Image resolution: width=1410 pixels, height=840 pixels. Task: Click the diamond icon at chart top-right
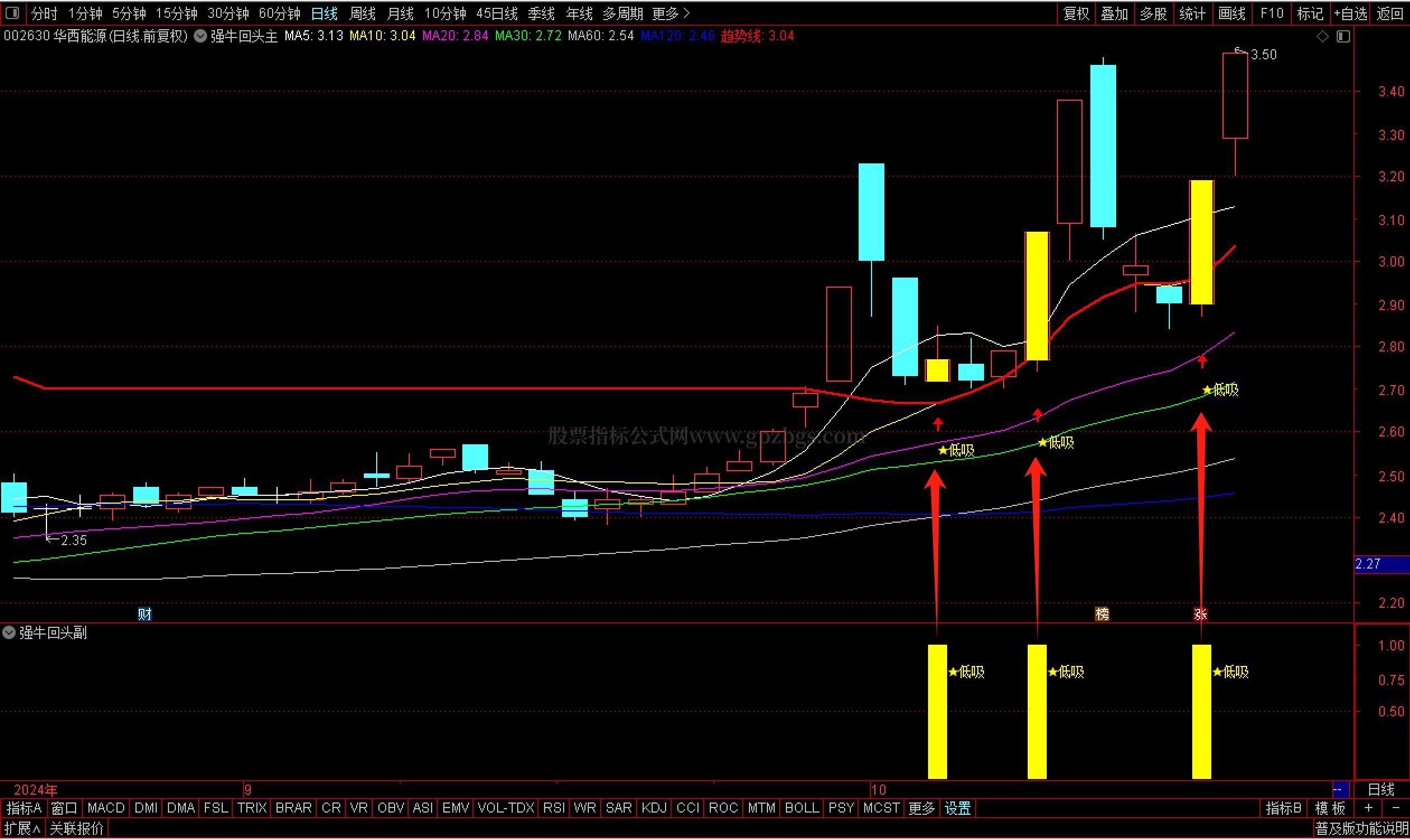[1323, 37]
